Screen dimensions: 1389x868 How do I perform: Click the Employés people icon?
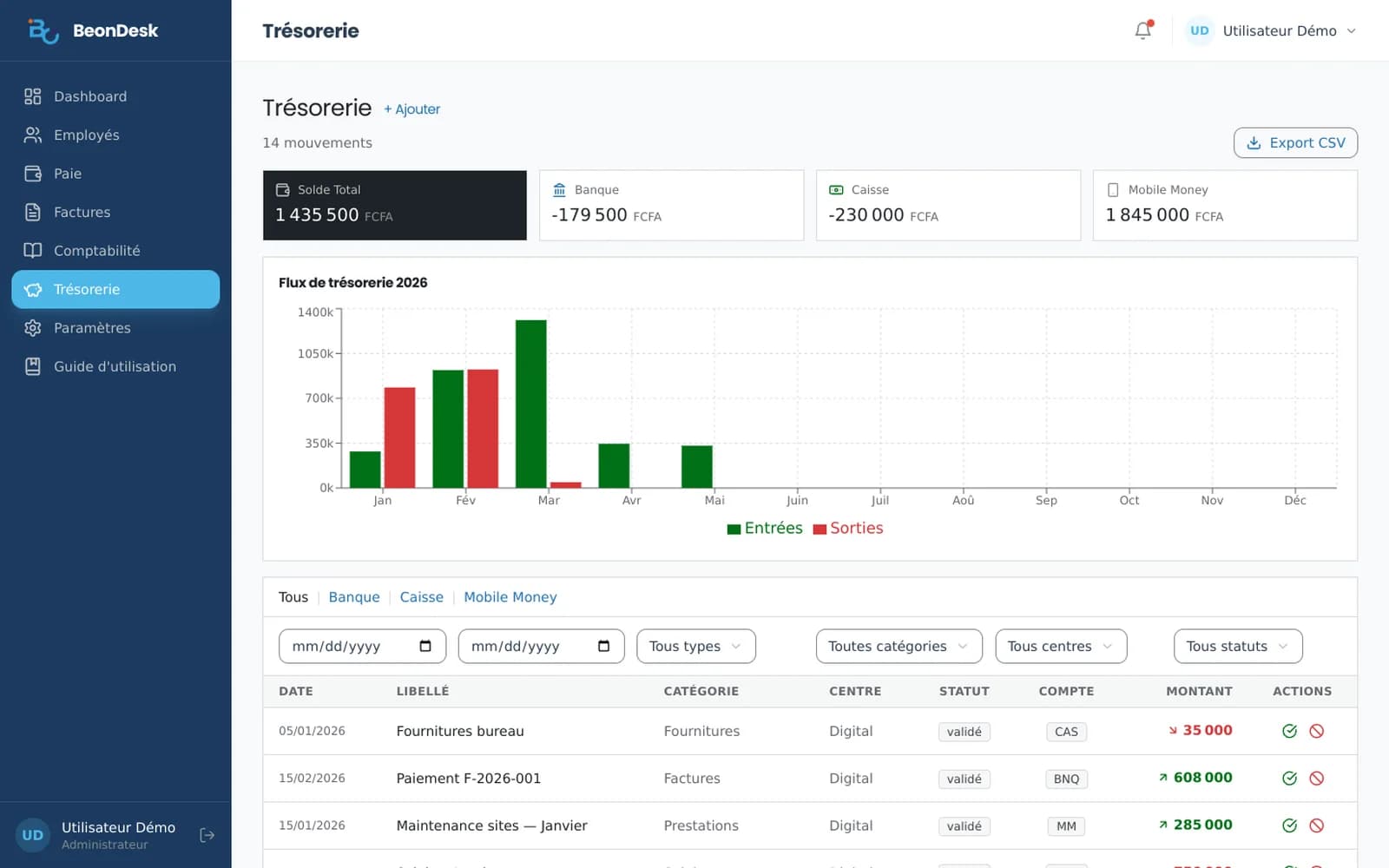click(x=33, y=135)
